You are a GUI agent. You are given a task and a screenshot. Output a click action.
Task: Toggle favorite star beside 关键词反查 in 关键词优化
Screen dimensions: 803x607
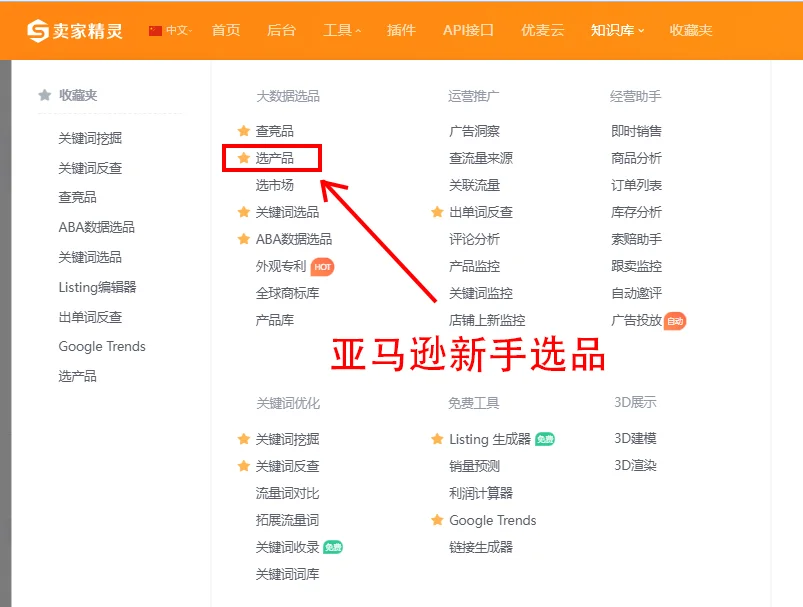244,466
